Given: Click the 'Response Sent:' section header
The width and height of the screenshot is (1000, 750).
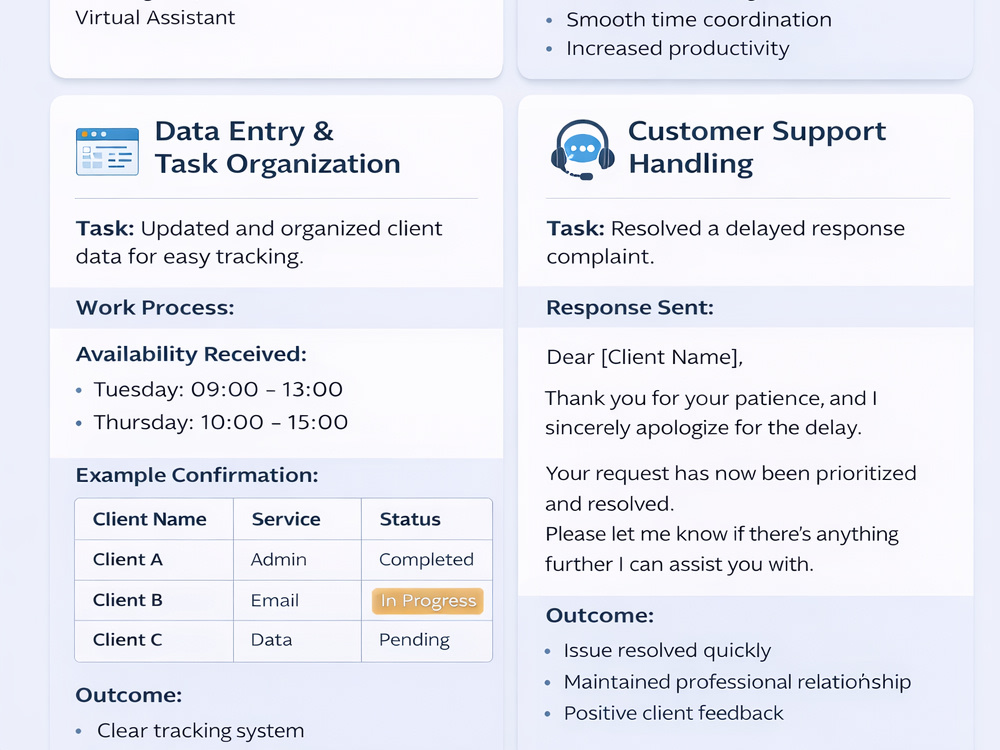Looking at the screenshot, I should click(629, 307).
